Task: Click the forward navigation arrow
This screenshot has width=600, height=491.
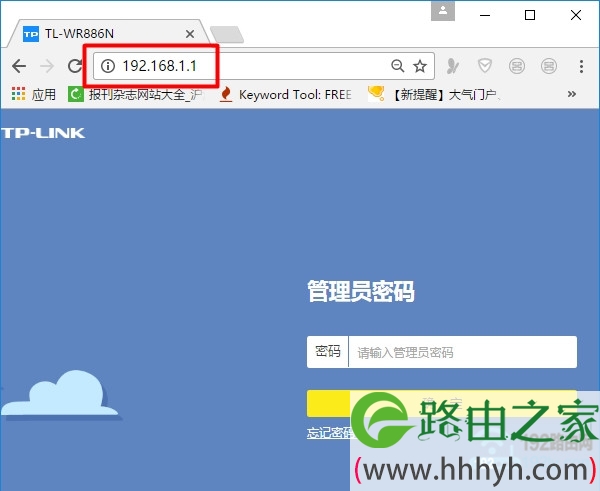Action: click(47, 66)
